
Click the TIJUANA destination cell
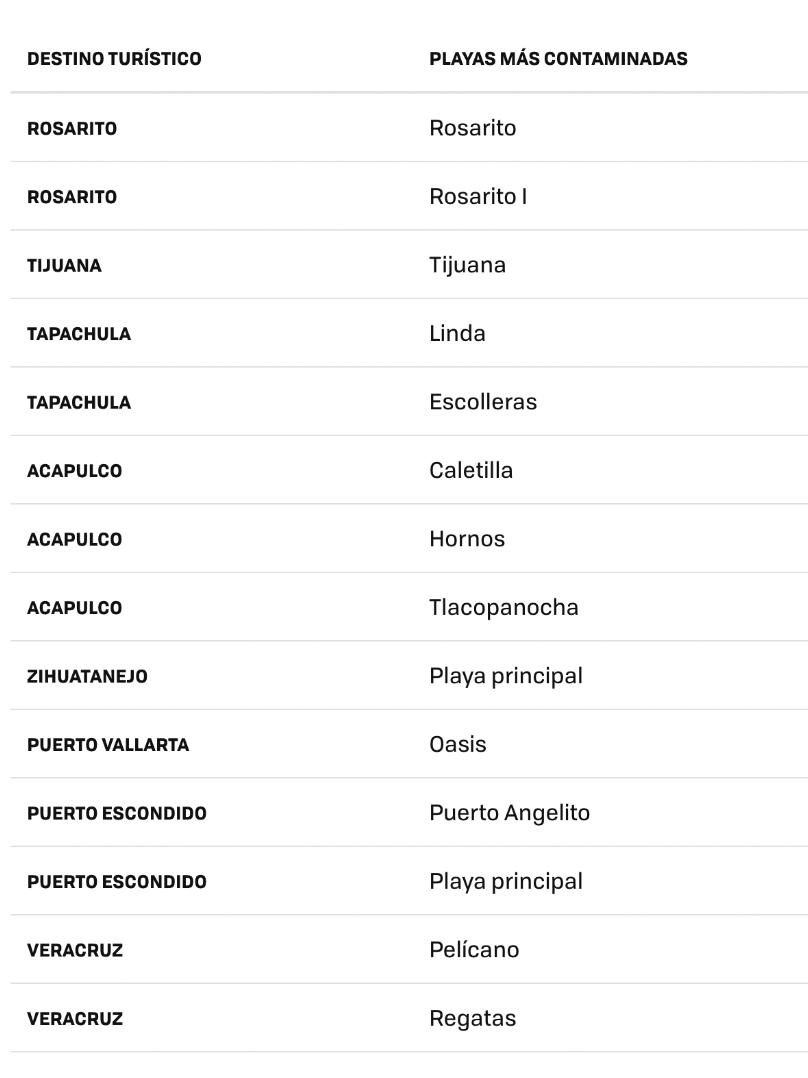[x=64, y=266]
